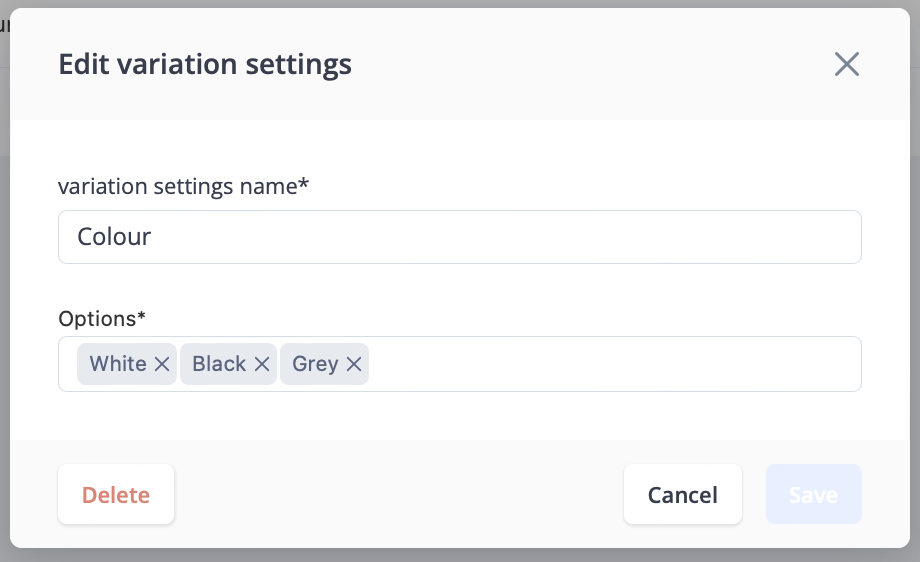The width and height of the screenshot is (920, 562).
Task: Close the Edit variation settings dialog
Action: [x=847, y=64]
